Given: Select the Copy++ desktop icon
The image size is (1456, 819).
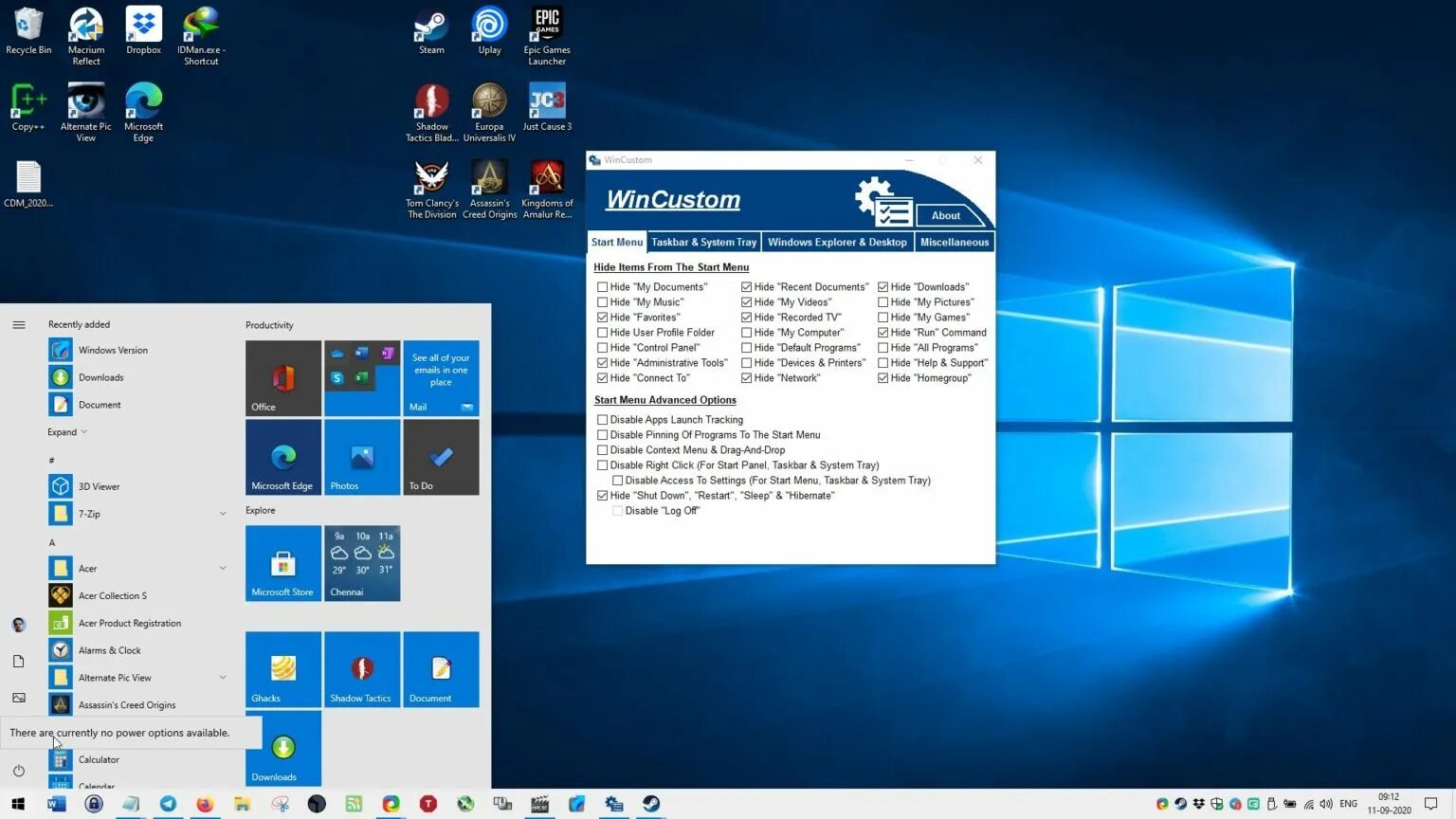Looking at the screenshot, I should 28,107.
